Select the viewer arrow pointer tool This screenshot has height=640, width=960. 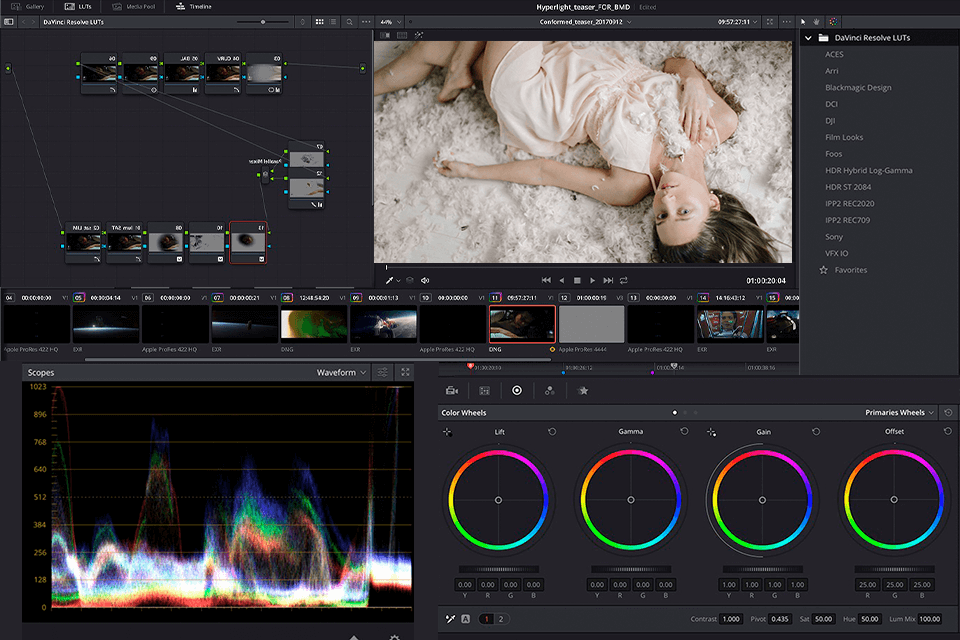coord(803,22)
